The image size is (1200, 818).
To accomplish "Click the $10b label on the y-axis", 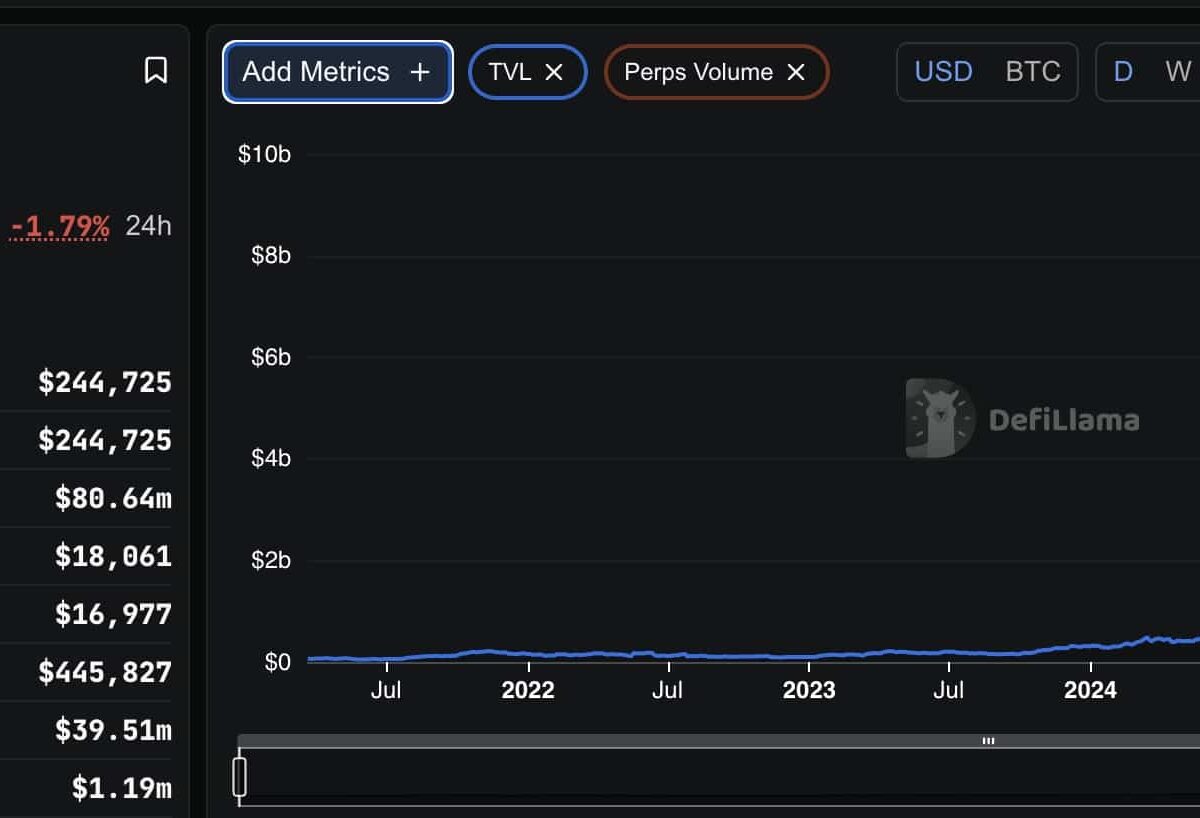I will click(x=264, y=155).
